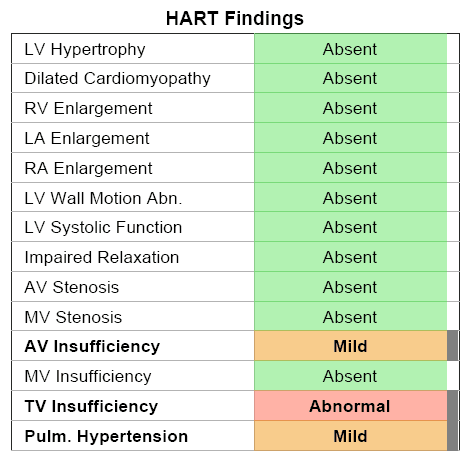Select the AV Stenosis finding label
Screen dimensions: 465x455
(71, 287)
